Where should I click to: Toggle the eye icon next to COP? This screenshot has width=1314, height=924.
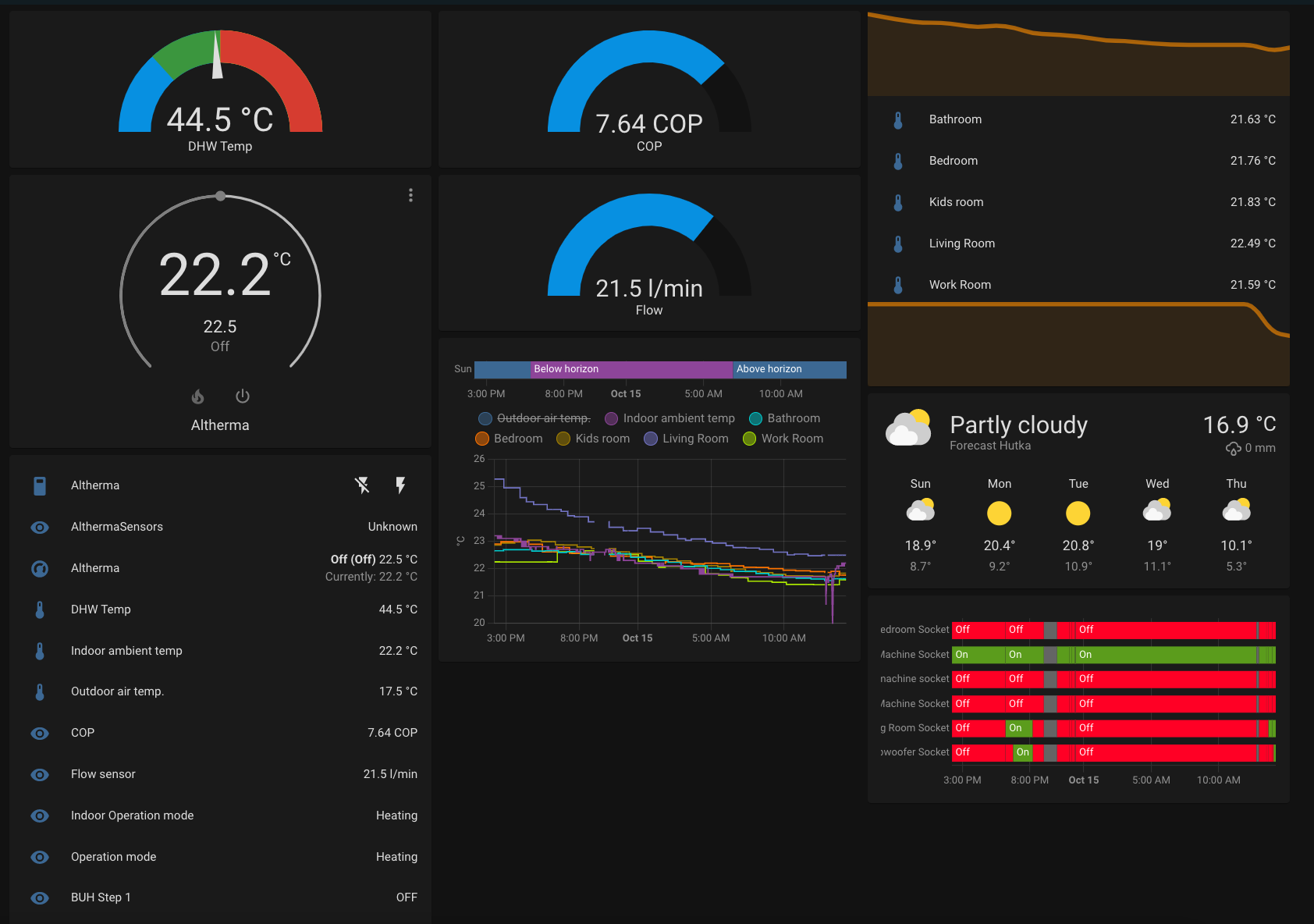click(39, 733)
